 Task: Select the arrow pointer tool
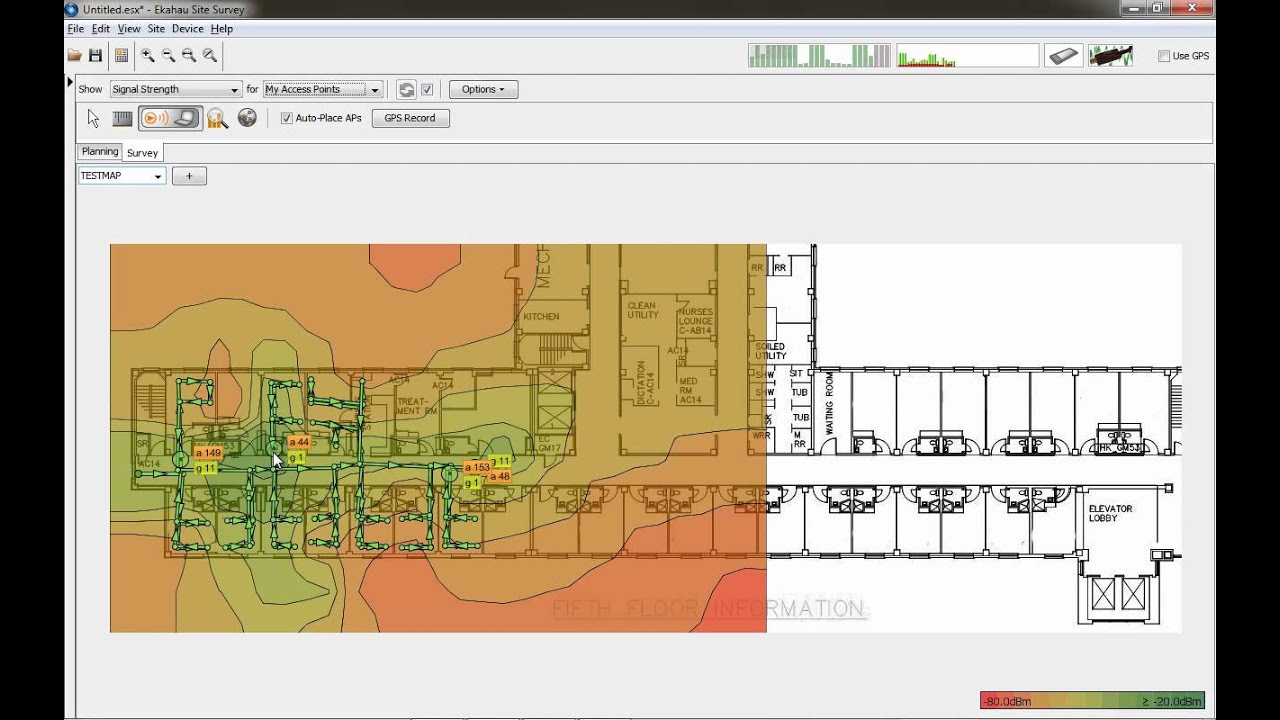[x=94, y=118]
